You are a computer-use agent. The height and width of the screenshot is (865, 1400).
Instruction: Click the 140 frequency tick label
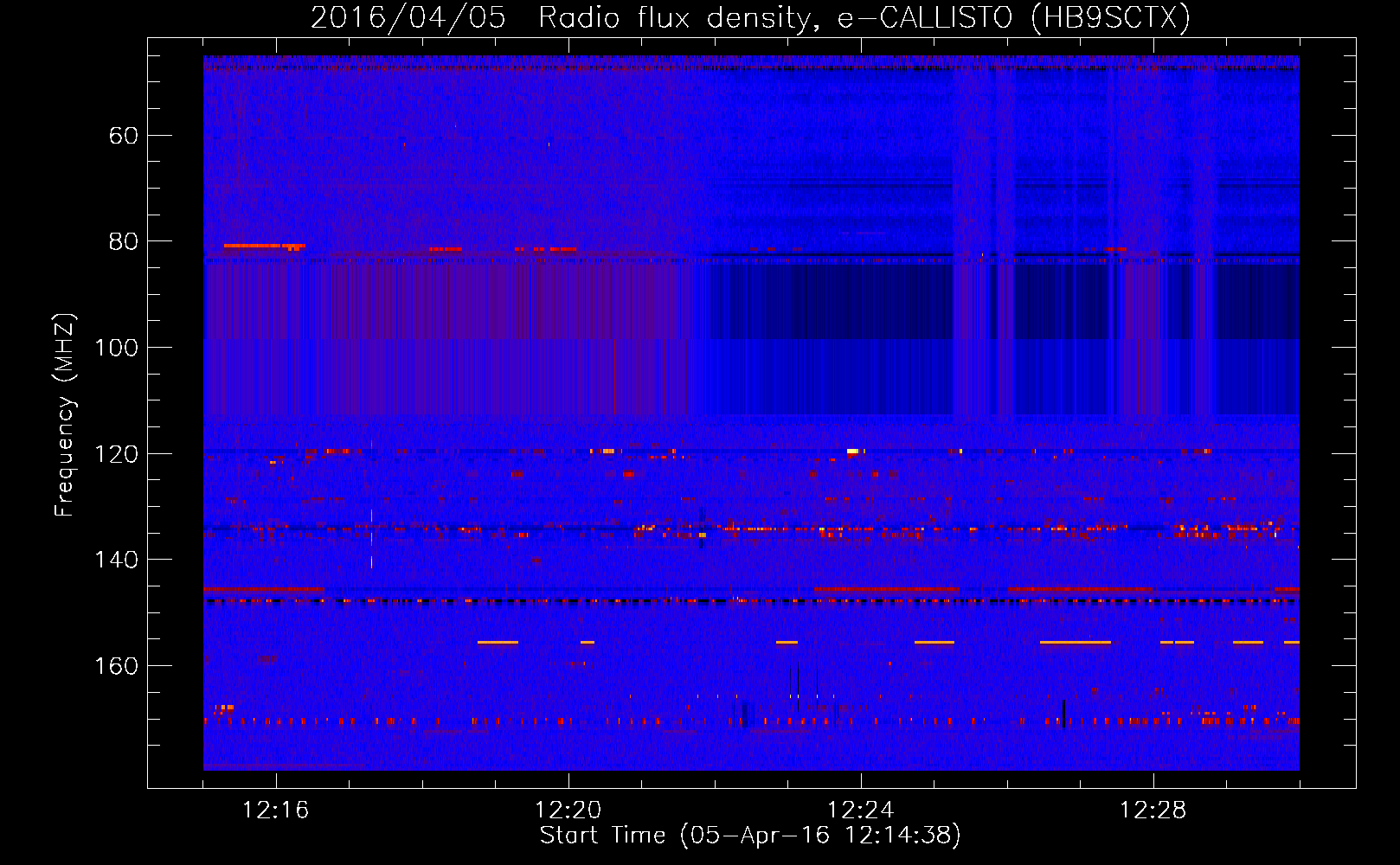click(116, 560)
